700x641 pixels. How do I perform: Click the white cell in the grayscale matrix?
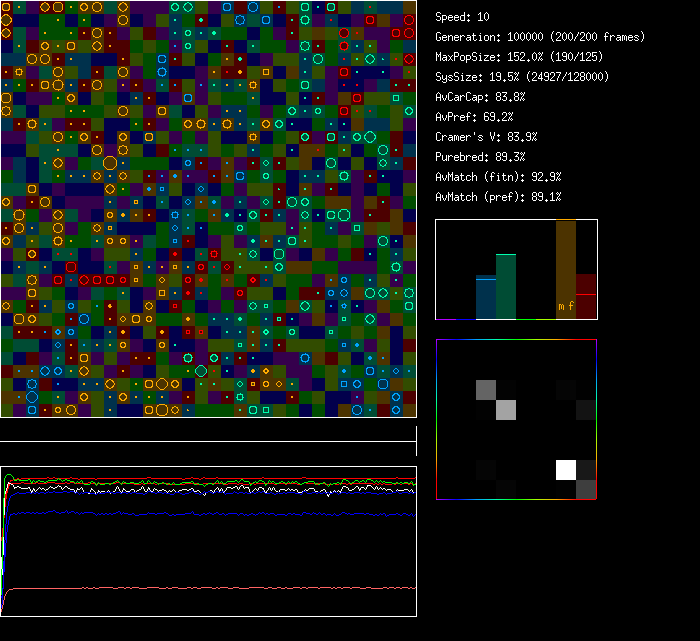coord(566,469)
